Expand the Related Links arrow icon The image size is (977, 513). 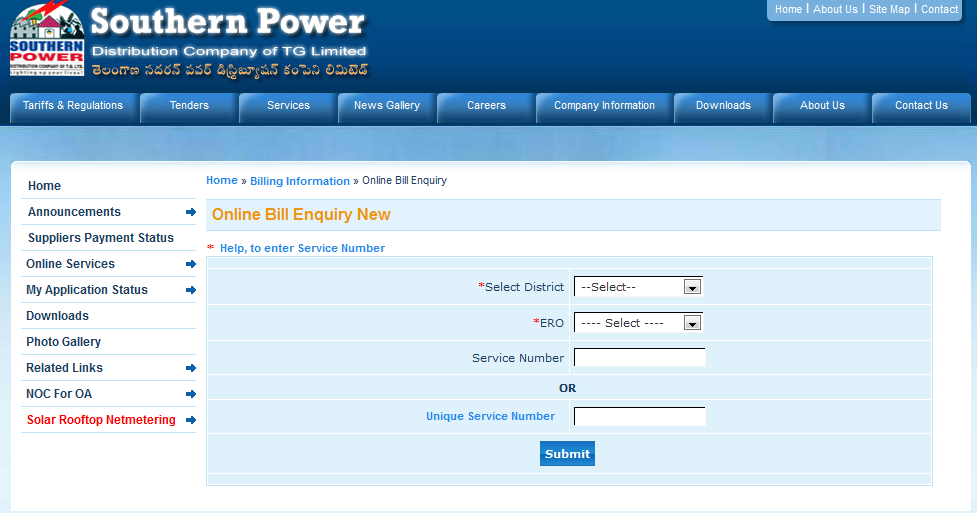(x=191, y=368)
